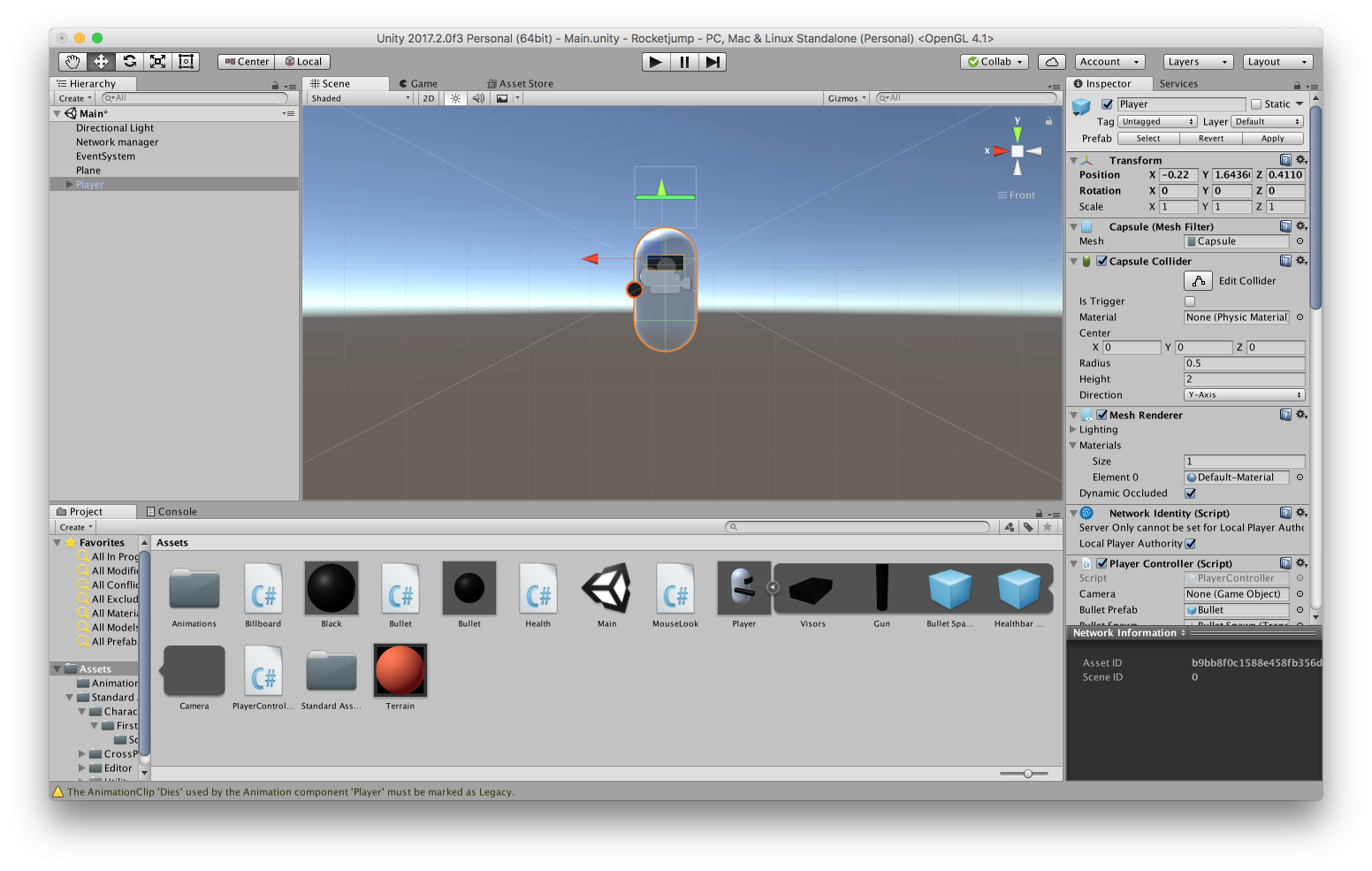
Task: Click the favorites star icon in Project
Action: [1048, 527]
